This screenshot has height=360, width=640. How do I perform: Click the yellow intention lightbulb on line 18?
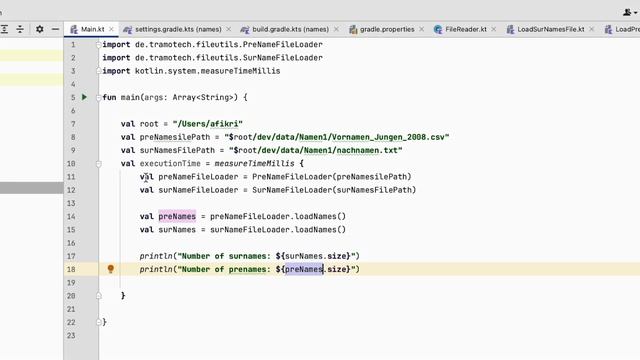111,269
